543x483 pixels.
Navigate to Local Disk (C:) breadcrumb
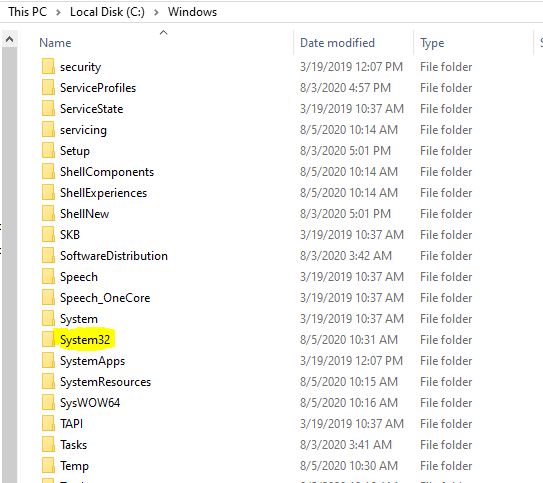(x=107, y=12)
